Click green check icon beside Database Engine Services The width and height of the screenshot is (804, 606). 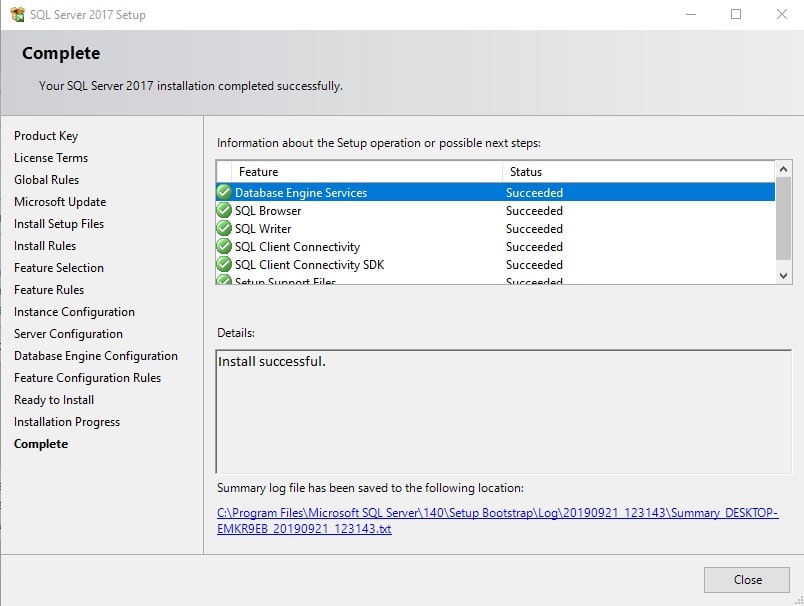(224, 193)
